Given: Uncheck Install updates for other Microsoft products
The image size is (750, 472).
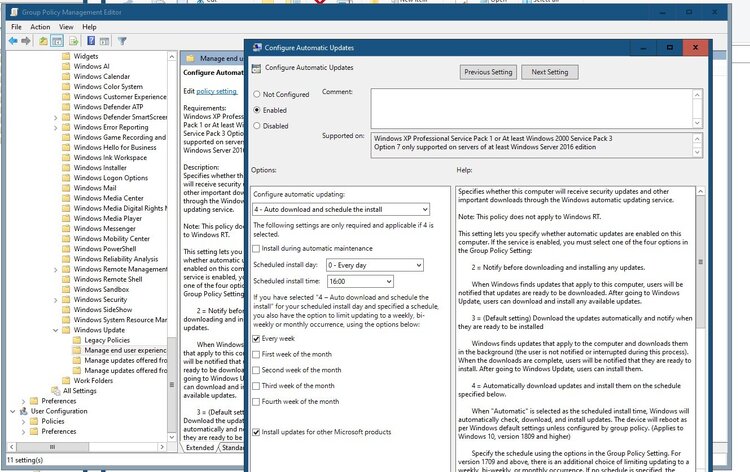Looking at the screenshot, I should [x=256, y=432].
